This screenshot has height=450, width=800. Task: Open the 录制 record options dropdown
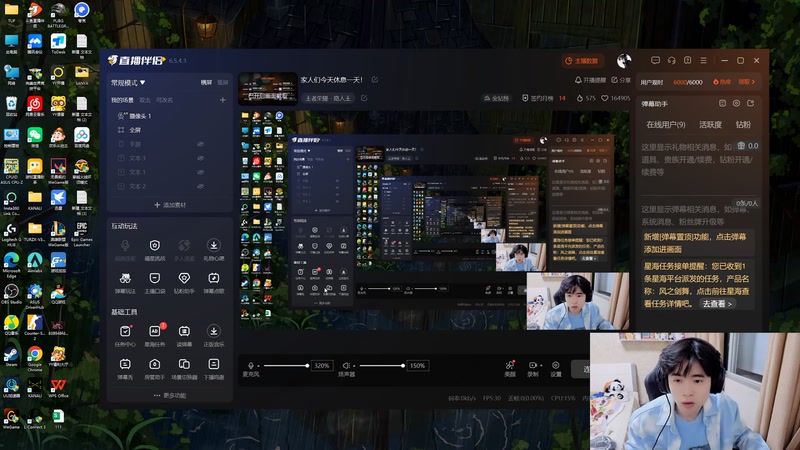(541, 365)
